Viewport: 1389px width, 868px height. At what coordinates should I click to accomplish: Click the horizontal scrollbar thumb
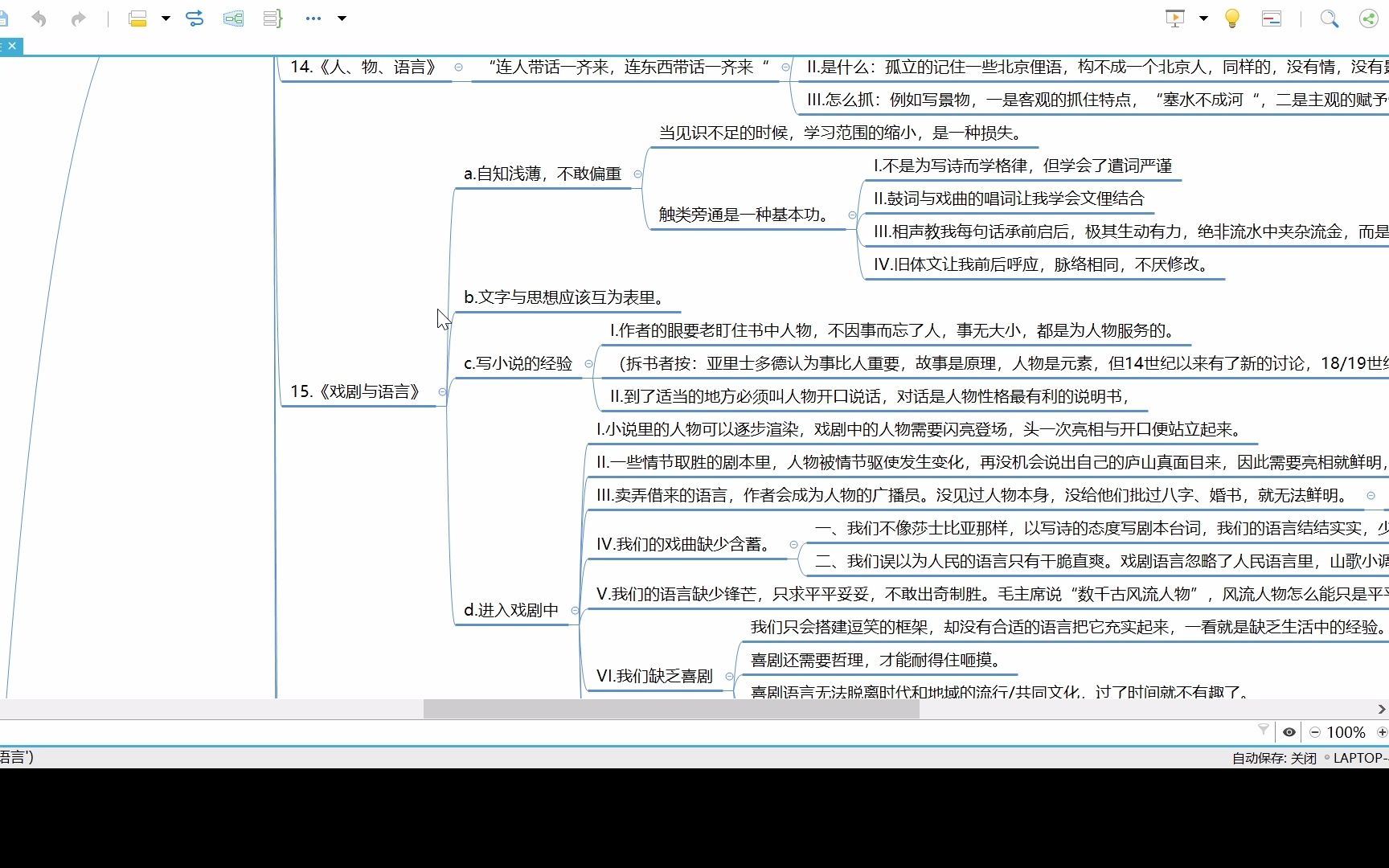coord(671,709)
